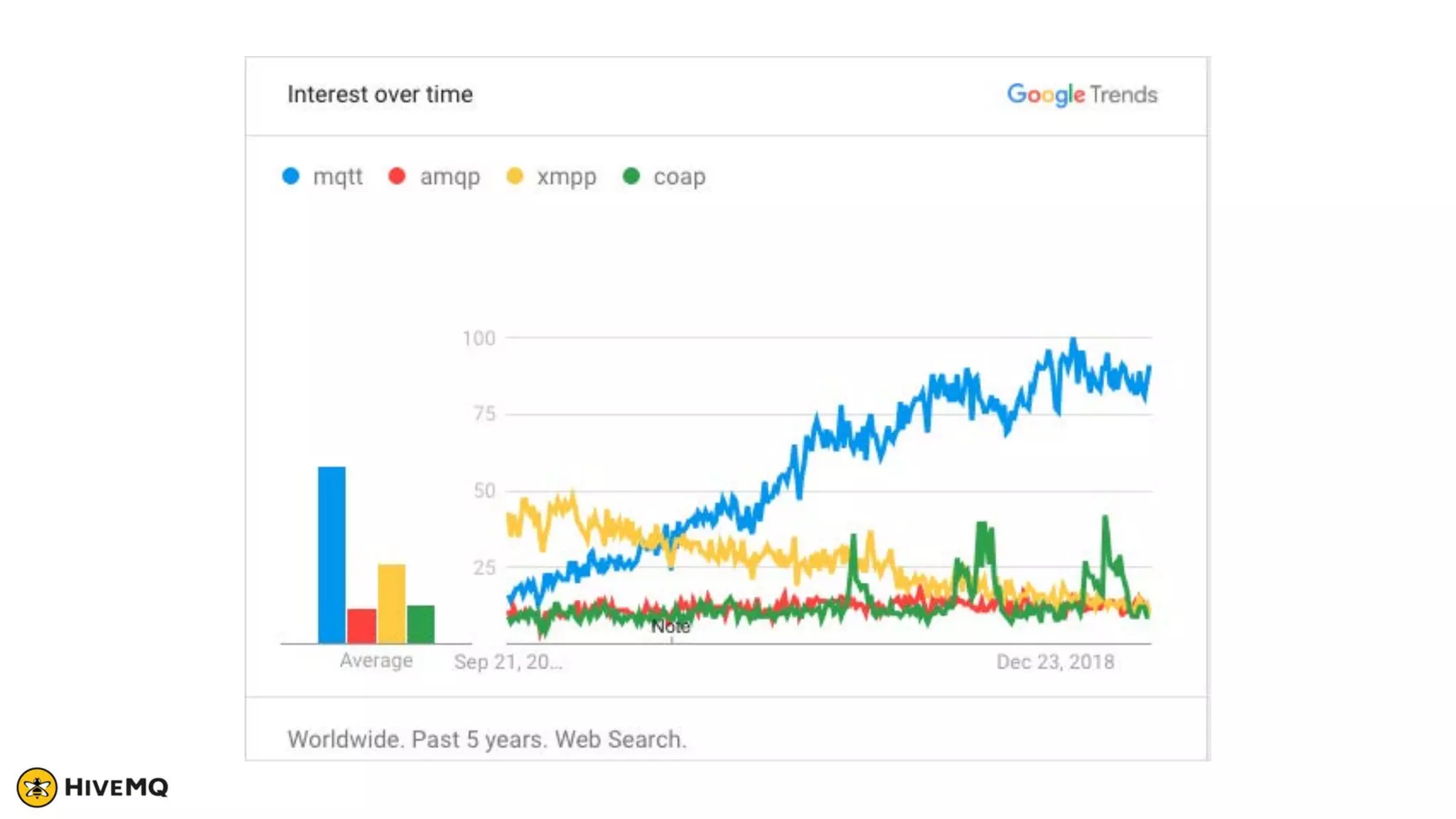
Task: Select the coap legend label
Action: [680, 176]
